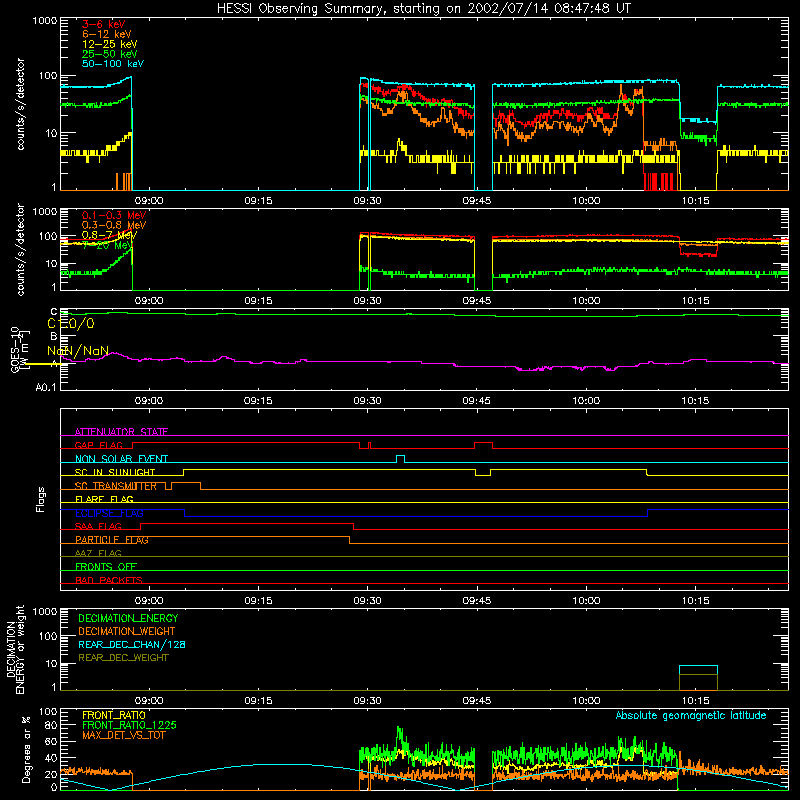Viewport: 800px width, 800px height.
Task: Click the DECIMATION_WEIGHT legend label
Action: pos(127,631)
